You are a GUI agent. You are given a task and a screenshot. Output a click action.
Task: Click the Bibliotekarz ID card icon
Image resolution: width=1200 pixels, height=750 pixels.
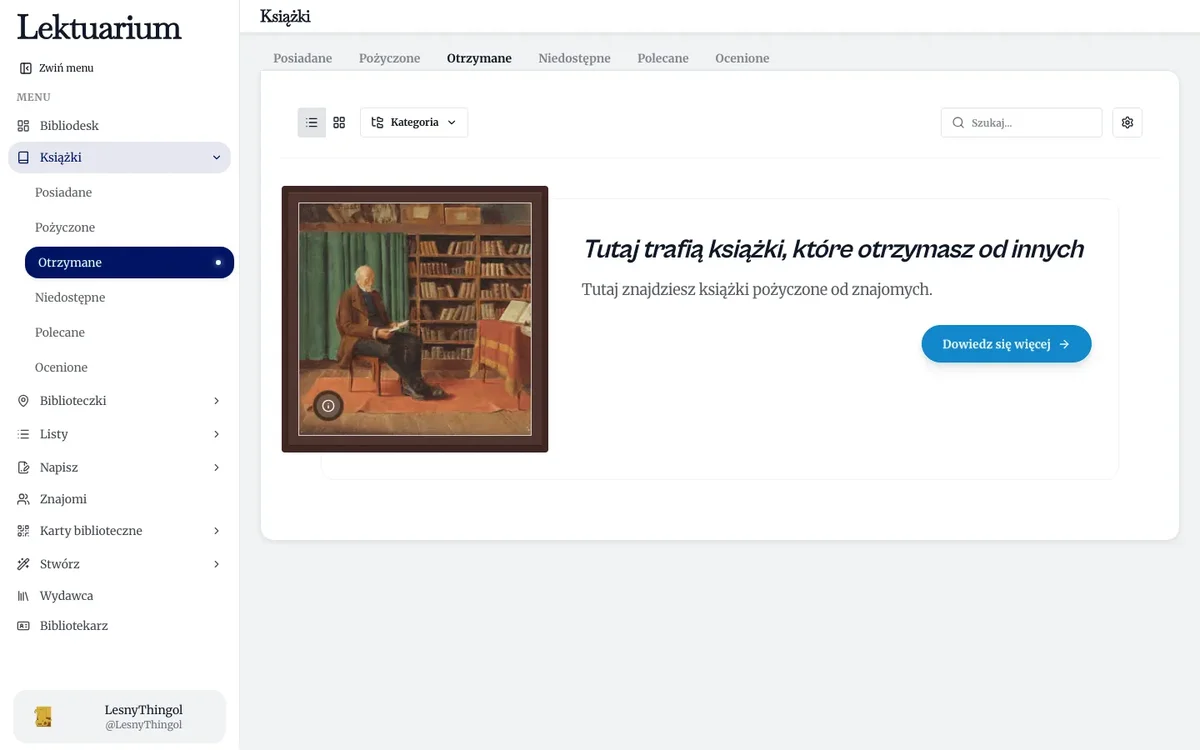pos(24,626)
